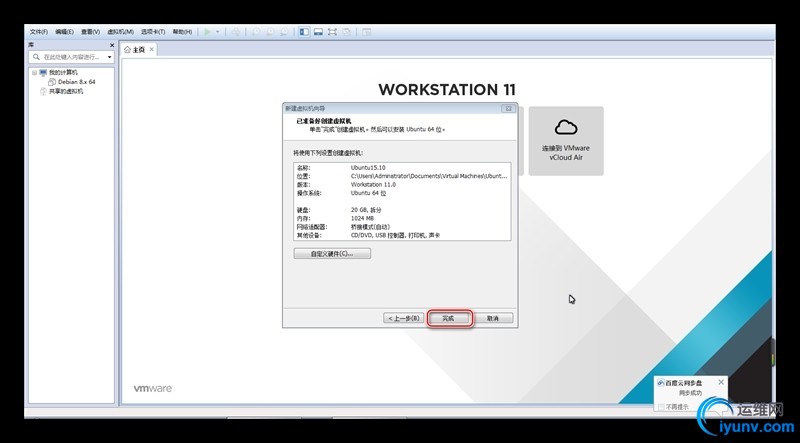The image size is (800, 443).
Task: Click the 网络适配器 桥接模式 row
Action: [402, 227]
